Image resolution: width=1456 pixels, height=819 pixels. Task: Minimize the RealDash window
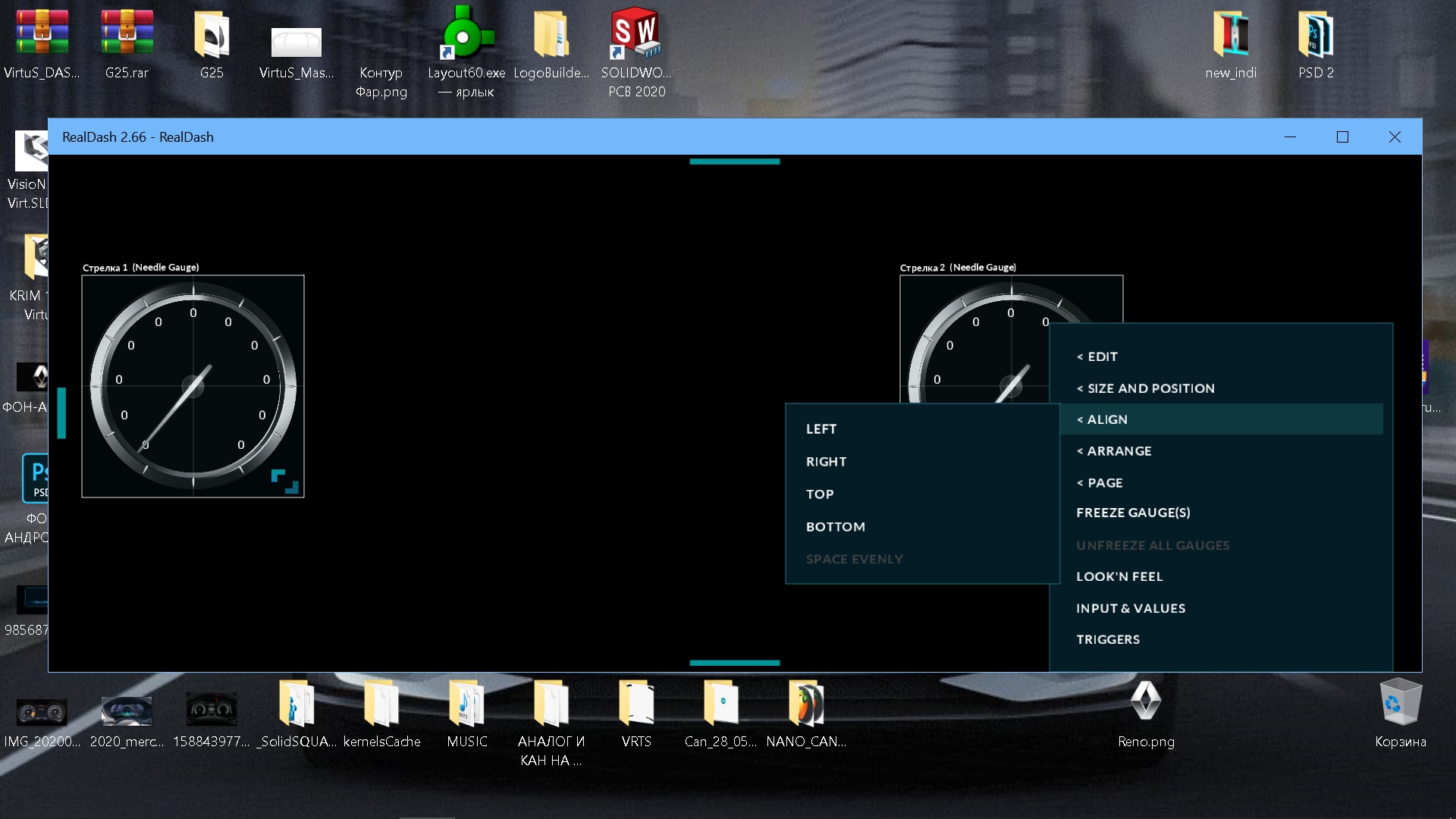[x=1290, y=136]
